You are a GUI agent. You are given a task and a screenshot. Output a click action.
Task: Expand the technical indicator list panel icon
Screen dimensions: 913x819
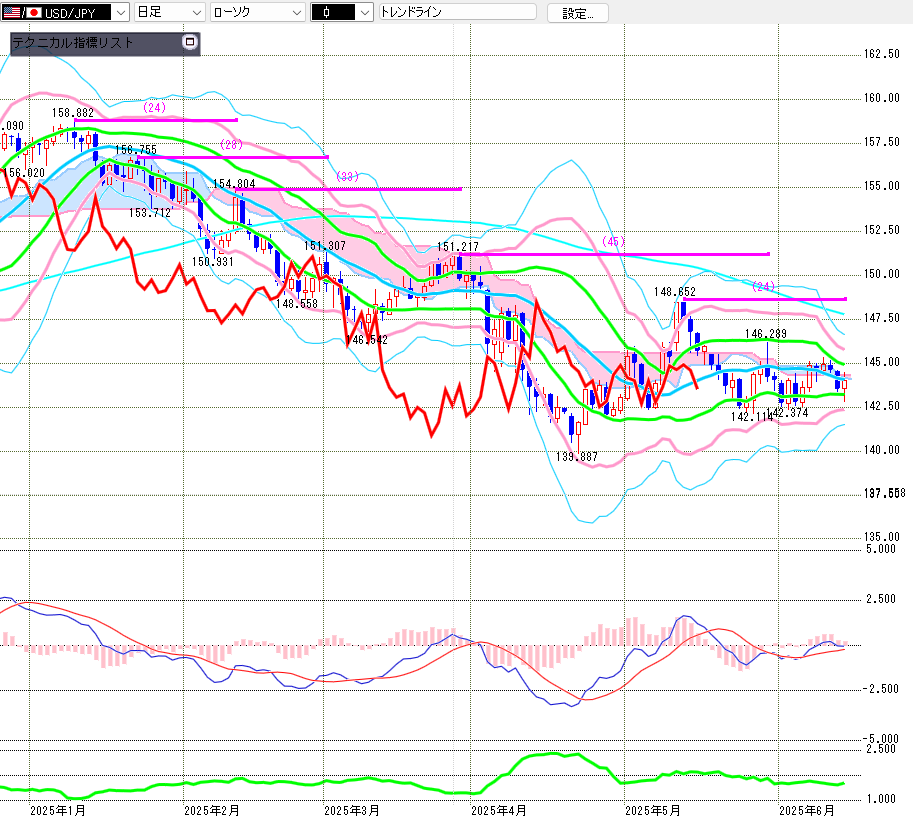(x=190, y=42)
